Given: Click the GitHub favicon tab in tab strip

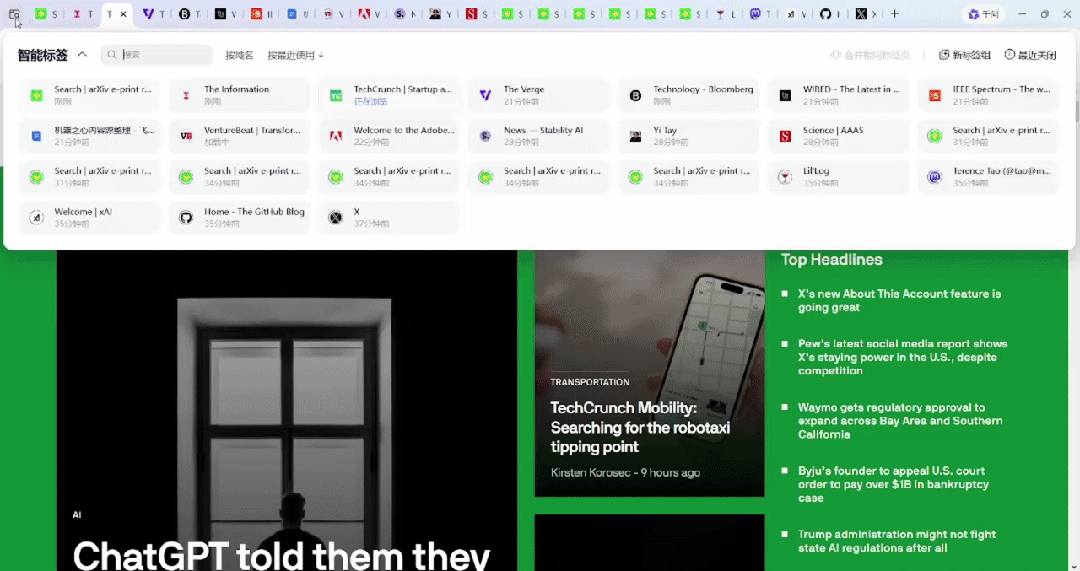Looking at the screenshot, I should 825,14.
